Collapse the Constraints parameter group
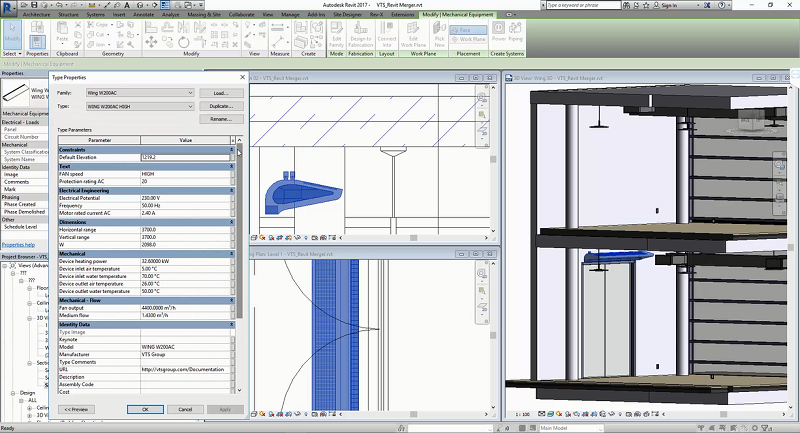 [232, 150]
